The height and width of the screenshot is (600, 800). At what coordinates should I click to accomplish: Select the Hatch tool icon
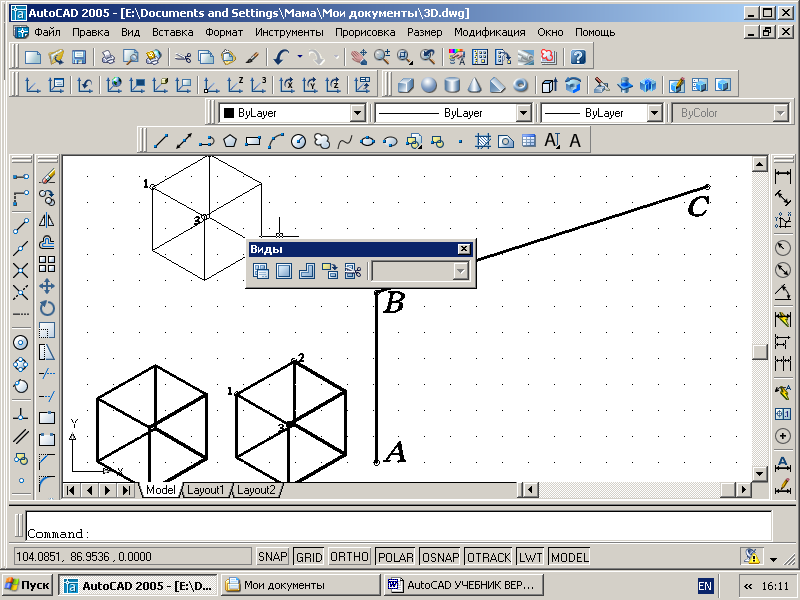(483, 140)
